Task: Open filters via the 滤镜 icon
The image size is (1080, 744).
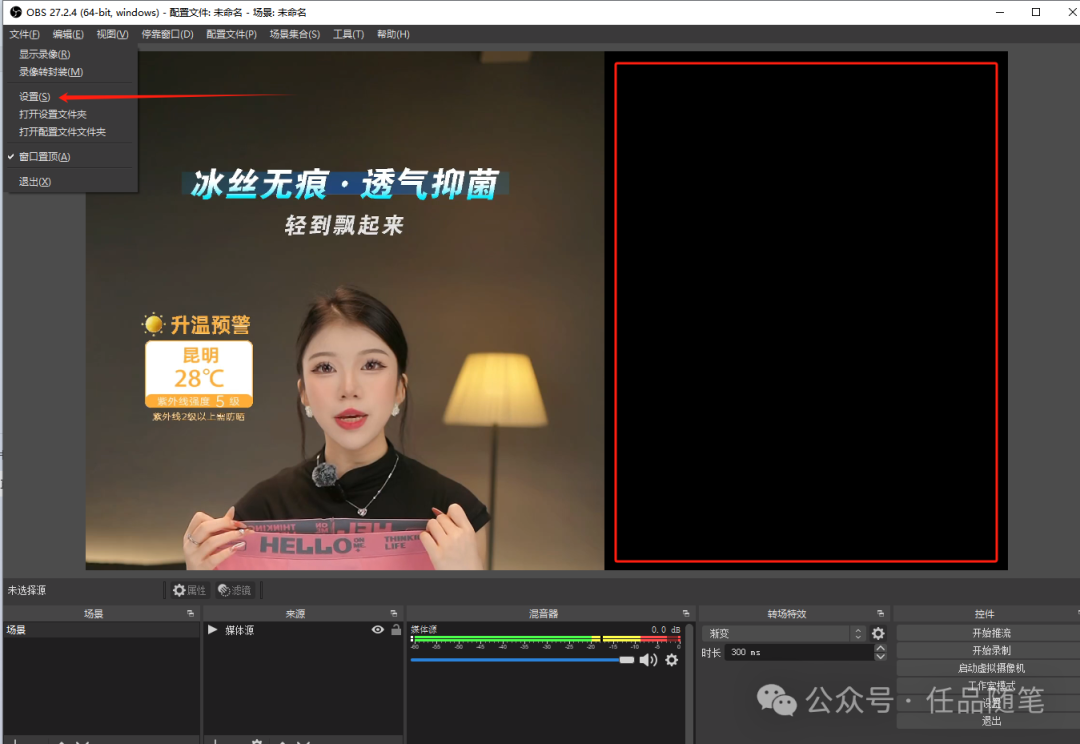Action: [233, 590]
